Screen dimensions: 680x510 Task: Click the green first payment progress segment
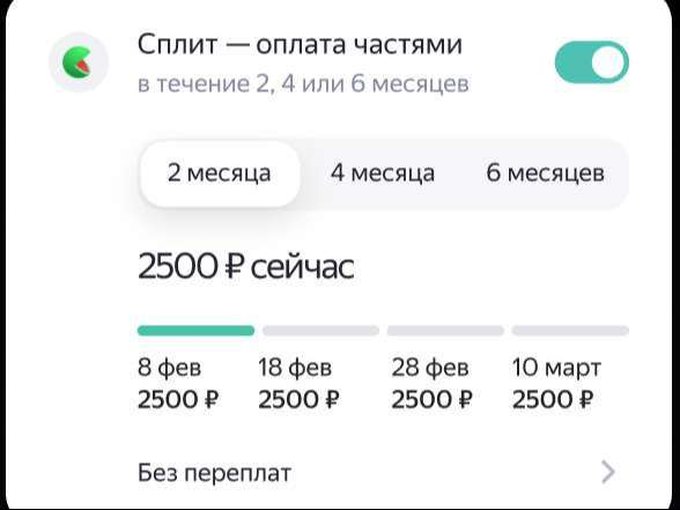(x=195, y=330)
